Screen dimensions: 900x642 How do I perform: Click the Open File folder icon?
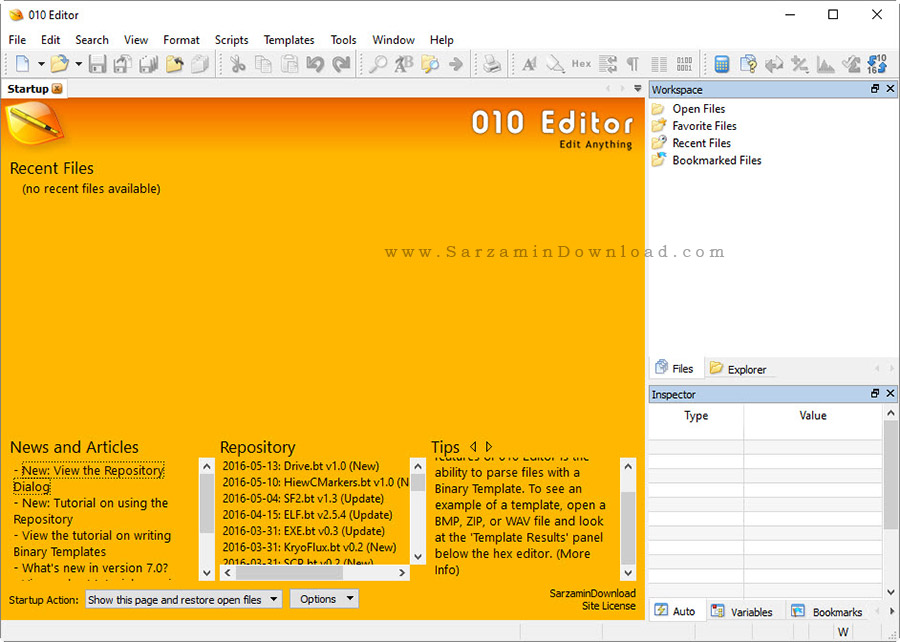[59, 64]
